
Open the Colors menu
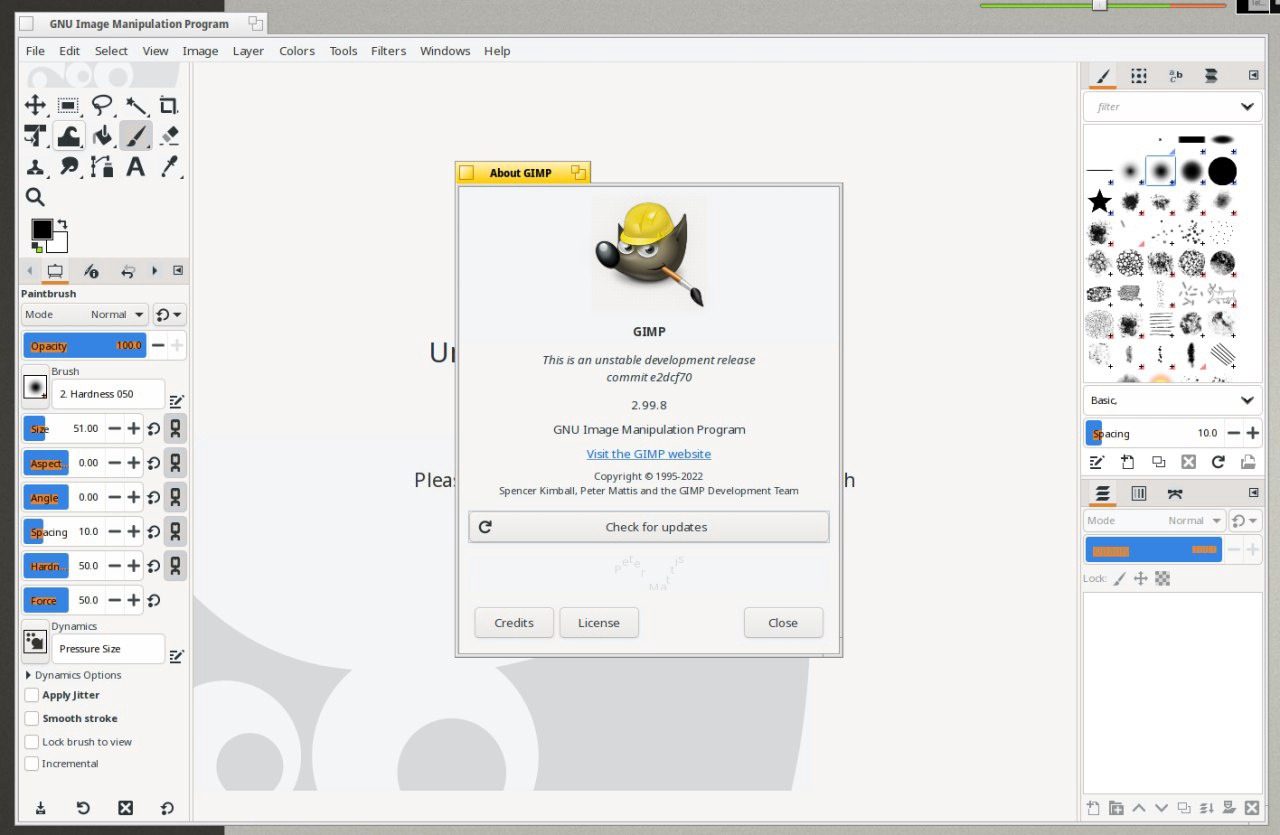[x=297, y=51]
